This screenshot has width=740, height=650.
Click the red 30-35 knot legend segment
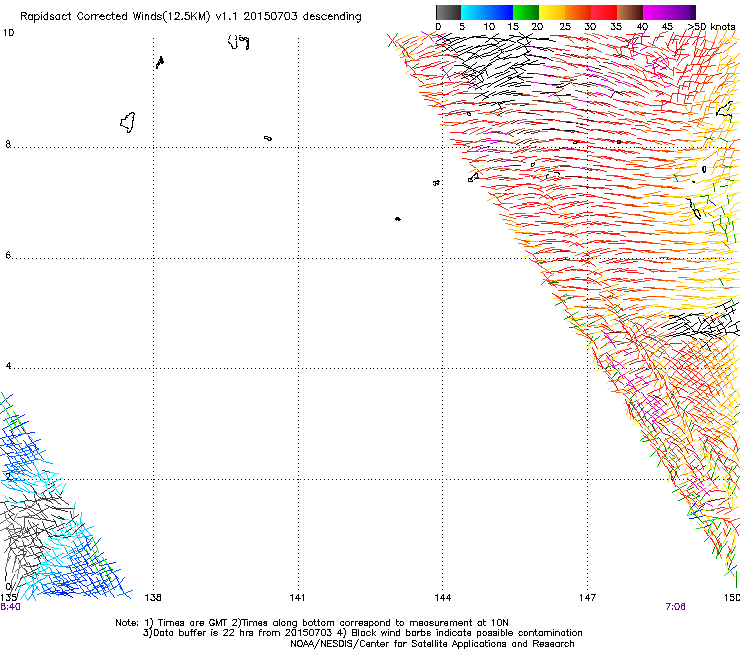click(x=604, y=12)
